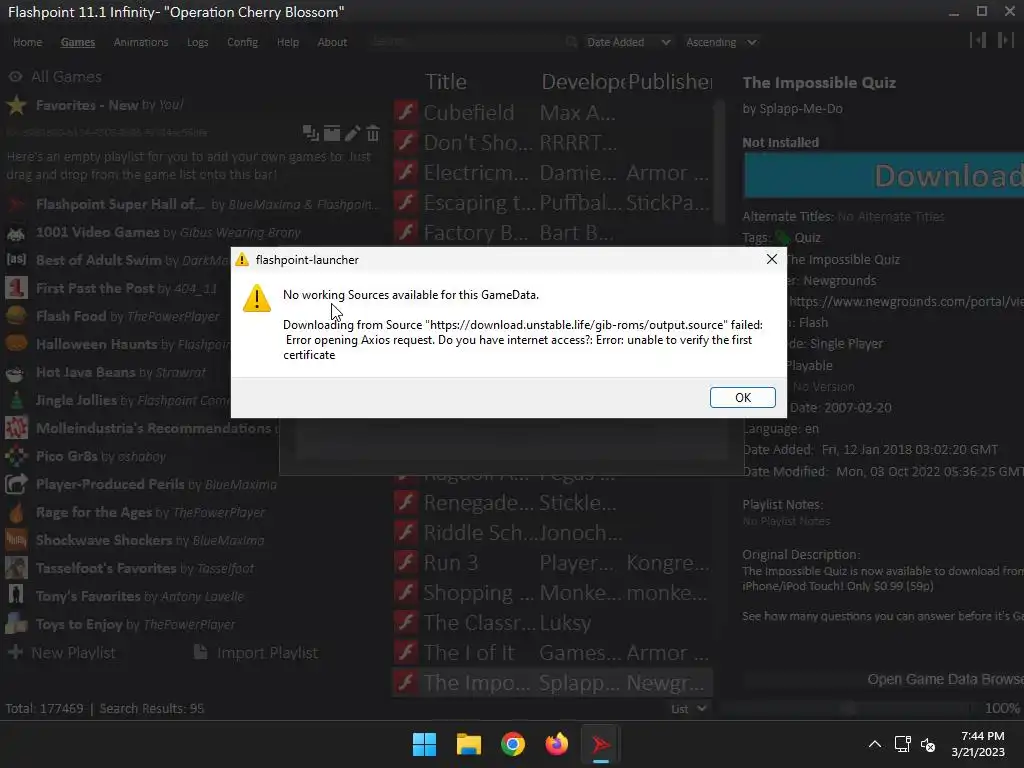Click the Quiz tag

(807, 238)
